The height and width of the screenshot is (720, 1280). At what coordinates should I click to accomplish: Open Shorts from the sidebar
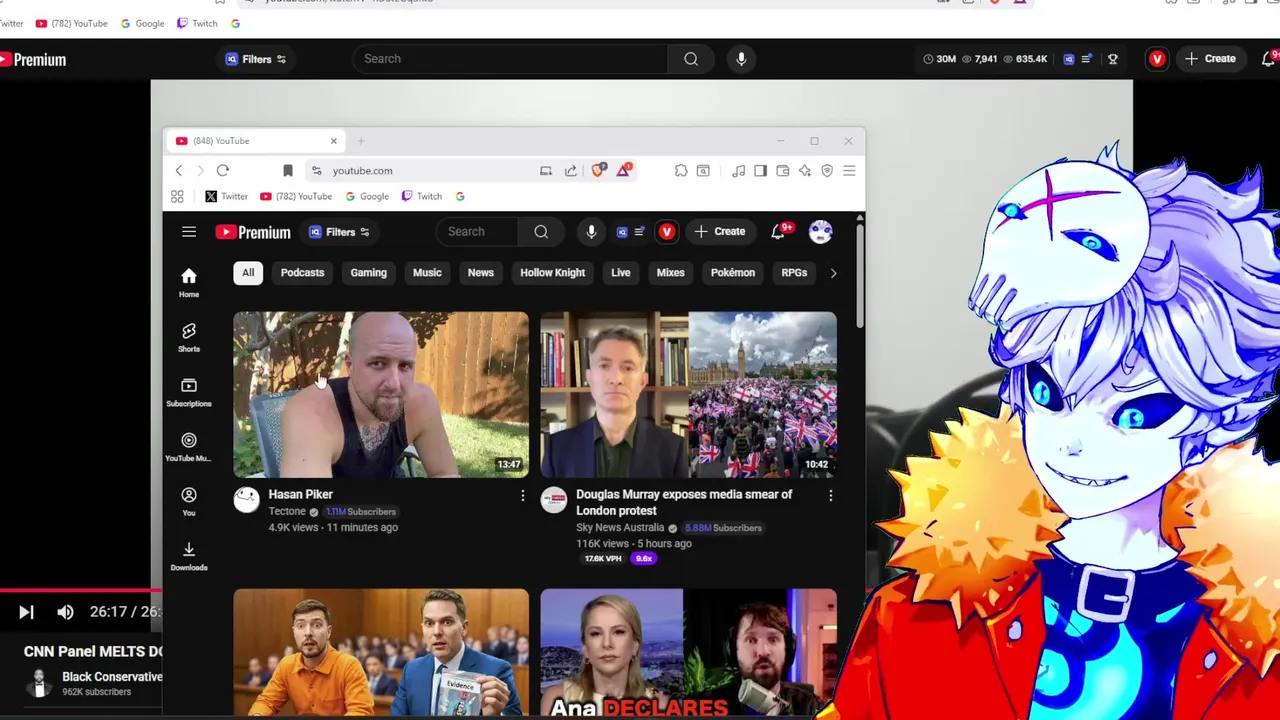(189, 338)
